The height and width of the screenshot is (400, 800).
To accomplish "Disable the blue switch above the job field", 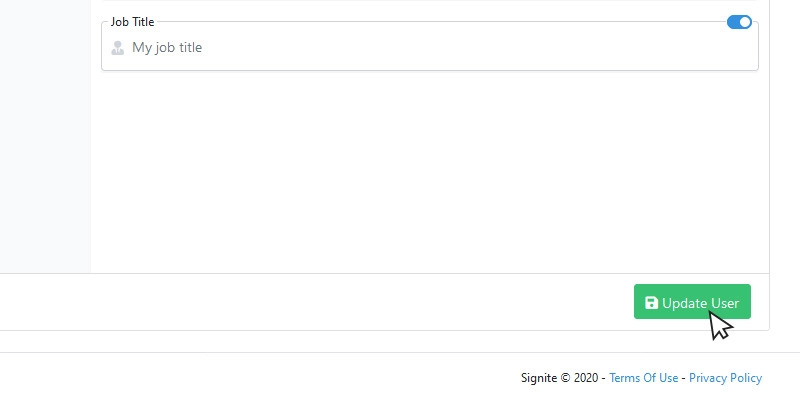I will tap(739, 22).
